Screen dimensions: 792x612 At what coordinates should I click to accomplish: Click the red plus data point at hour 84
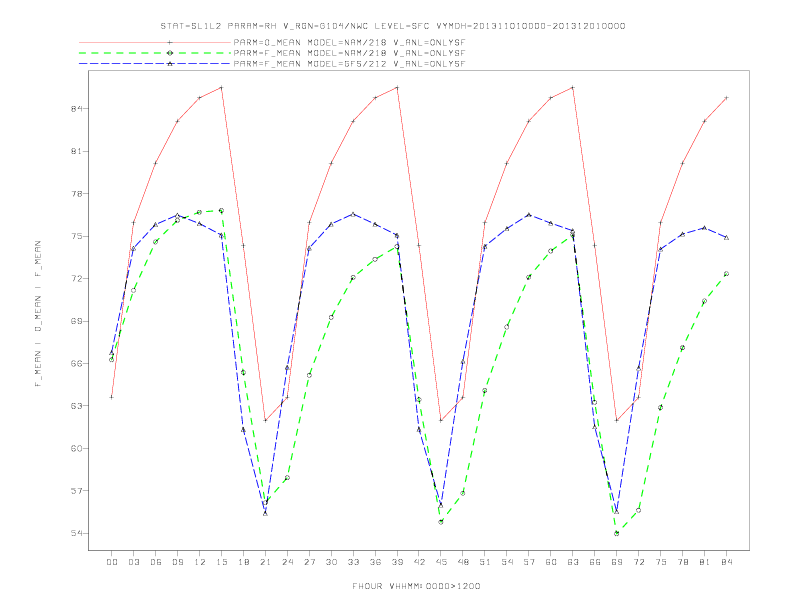(726, 97)
